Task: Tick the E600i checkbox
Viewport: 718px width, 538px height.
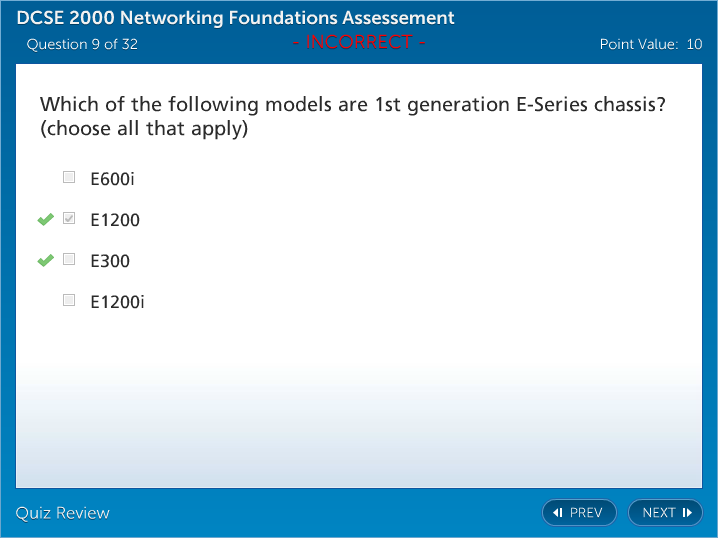Action: click(69, 178)
